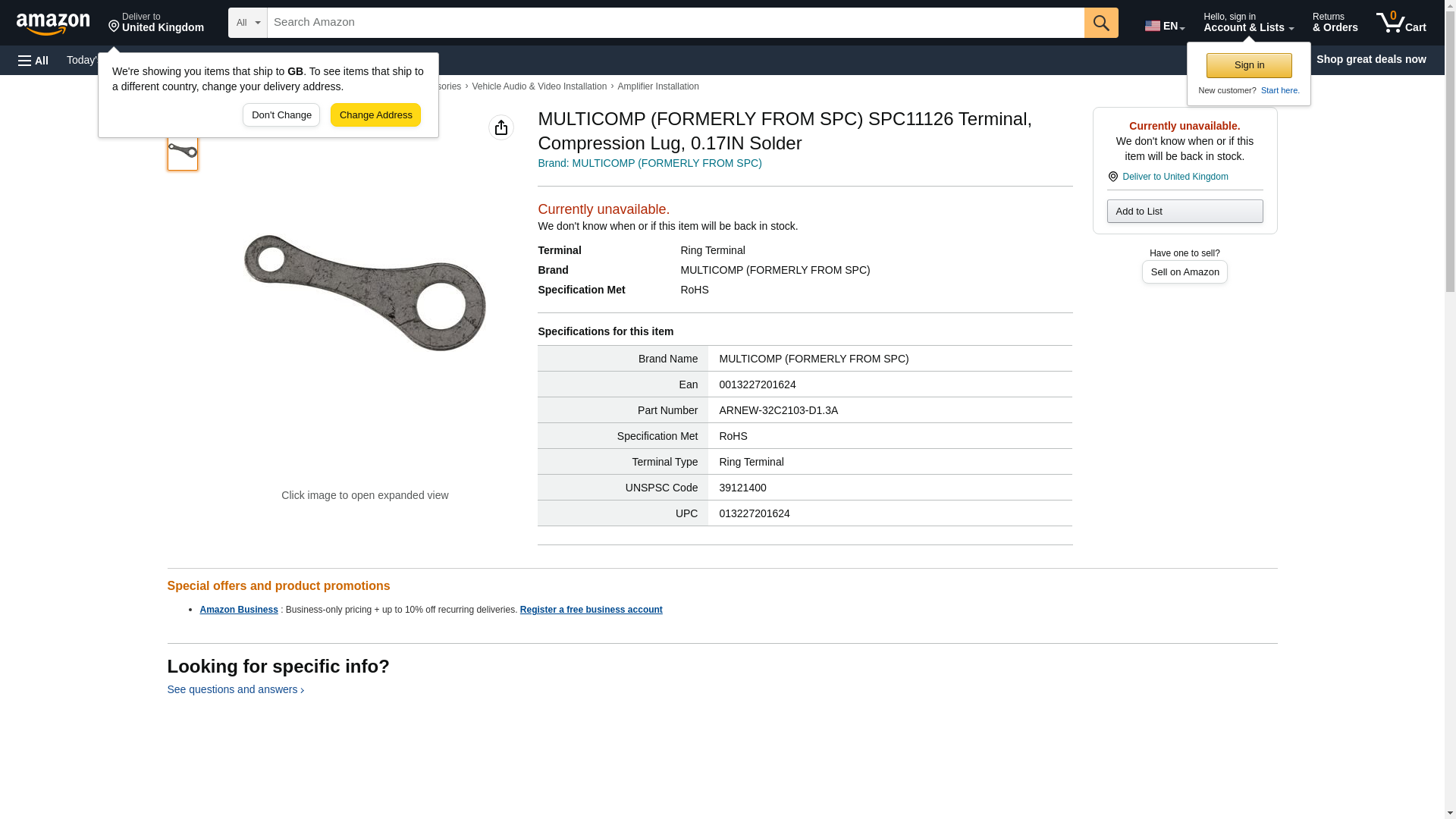This screenshot has height=819, width=1456.
Task: Open Returns & Orders
Action: 1335,23
